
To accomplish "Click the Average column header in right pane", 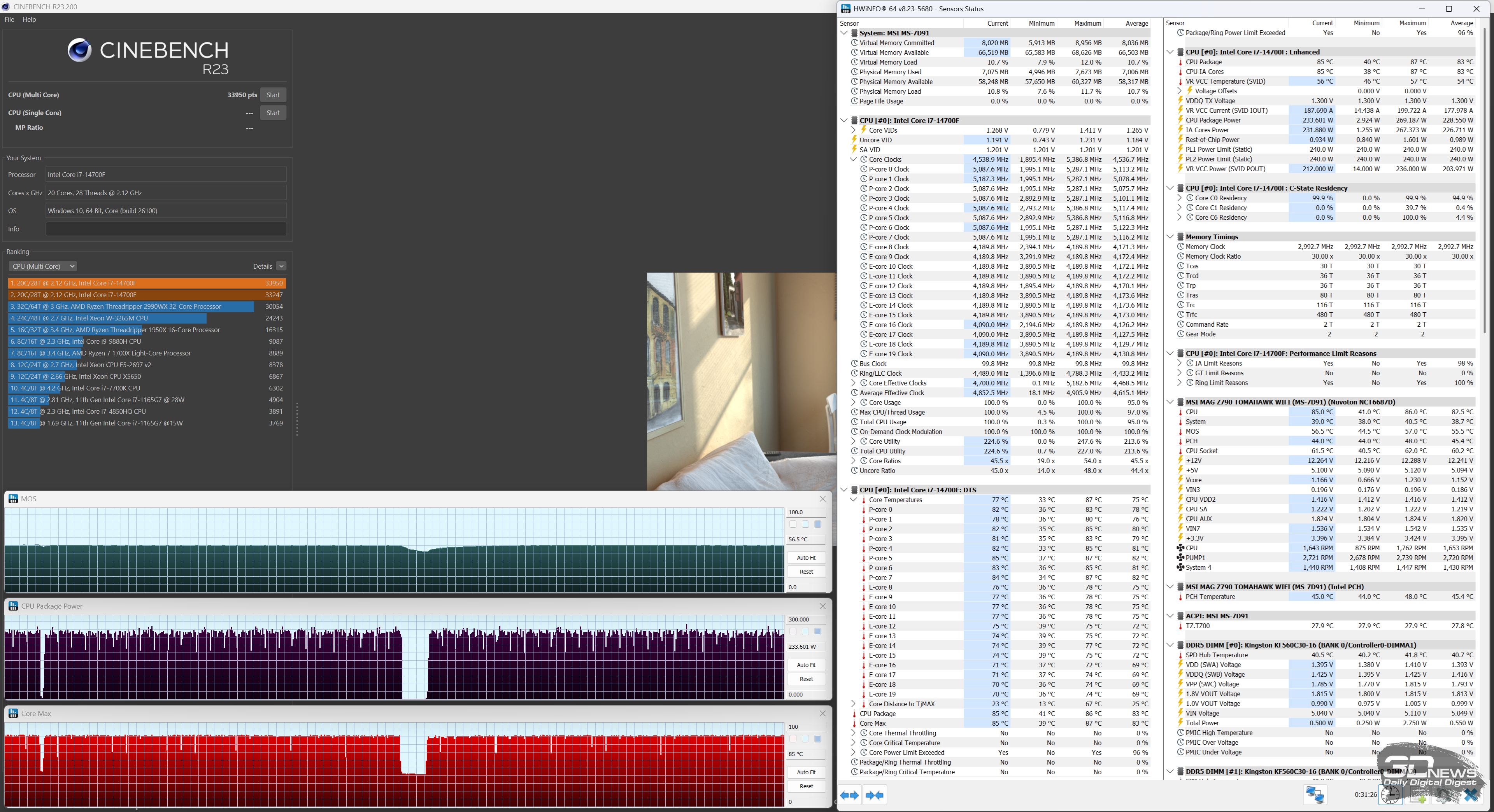I will pos(1462,23).
